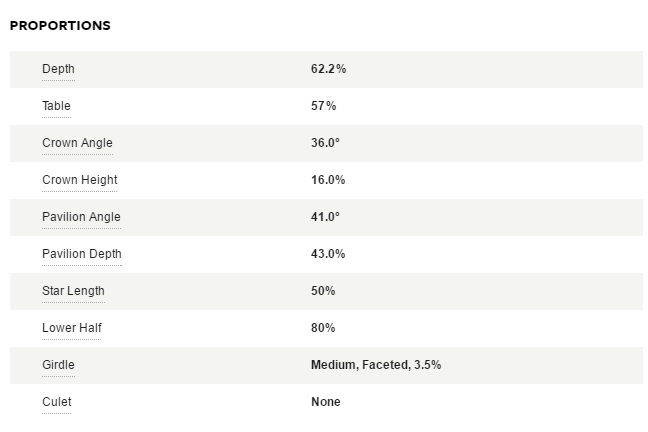
Task: Click the Table term label
Action: point(56,106)
